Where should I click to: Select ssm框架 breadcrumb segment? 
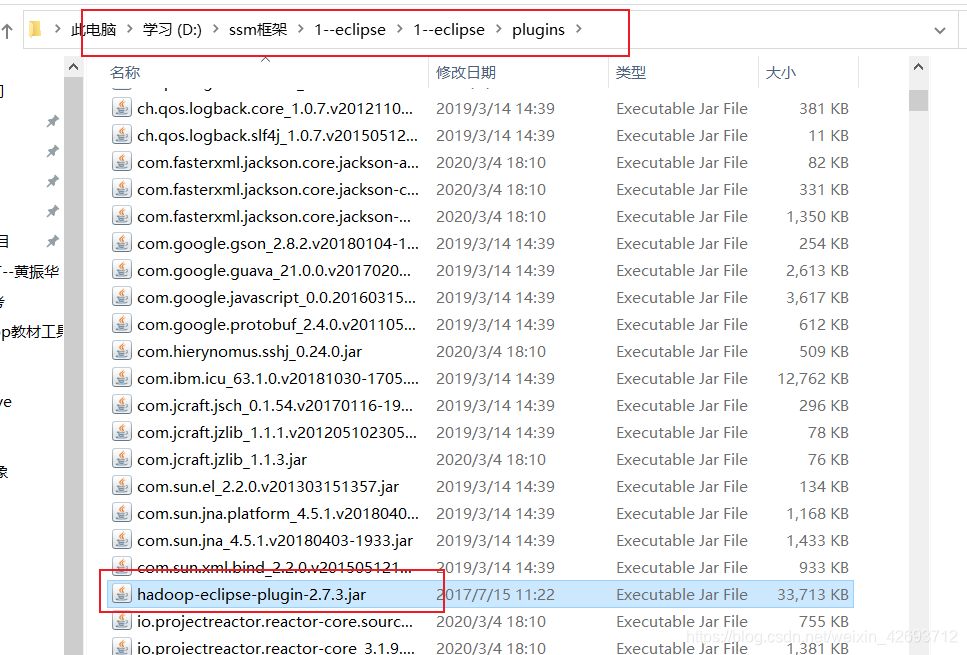click(258, 30)
